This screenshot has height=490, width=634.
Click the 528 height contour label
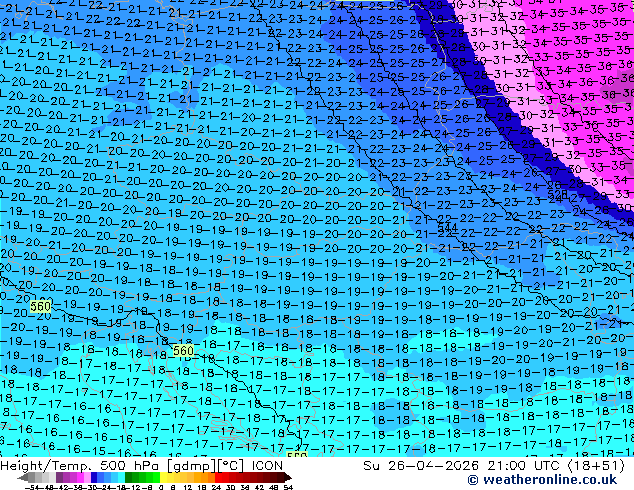coord(558,195)
